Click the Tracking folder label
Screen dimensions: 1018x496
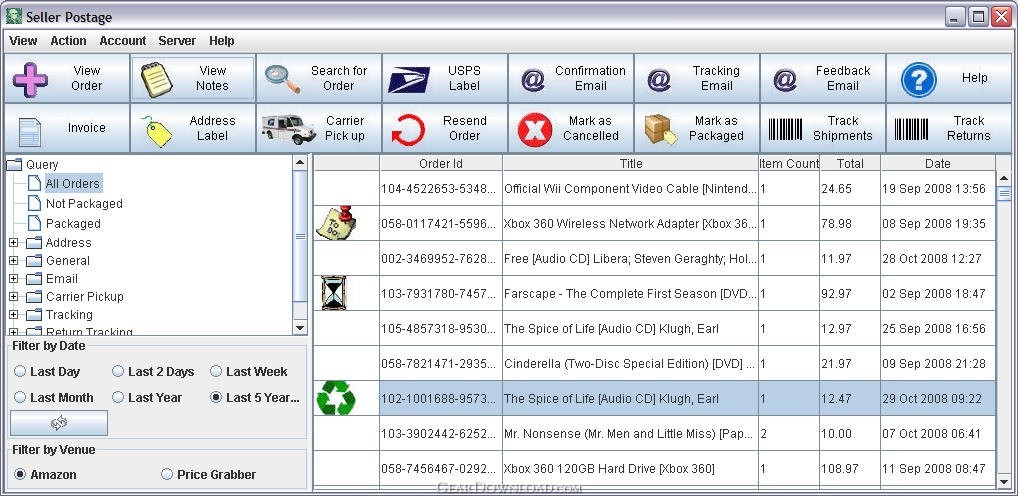click(x=69, y=315)
